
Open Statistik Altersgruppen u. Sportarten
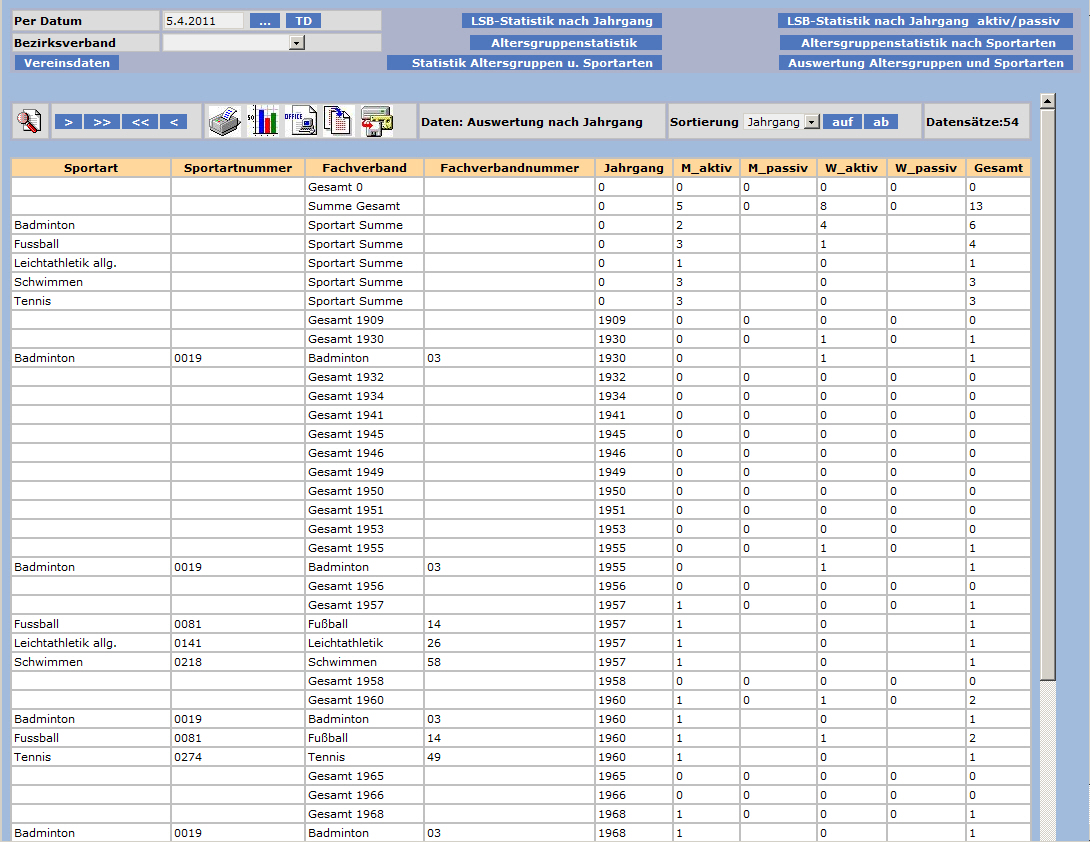525,63
